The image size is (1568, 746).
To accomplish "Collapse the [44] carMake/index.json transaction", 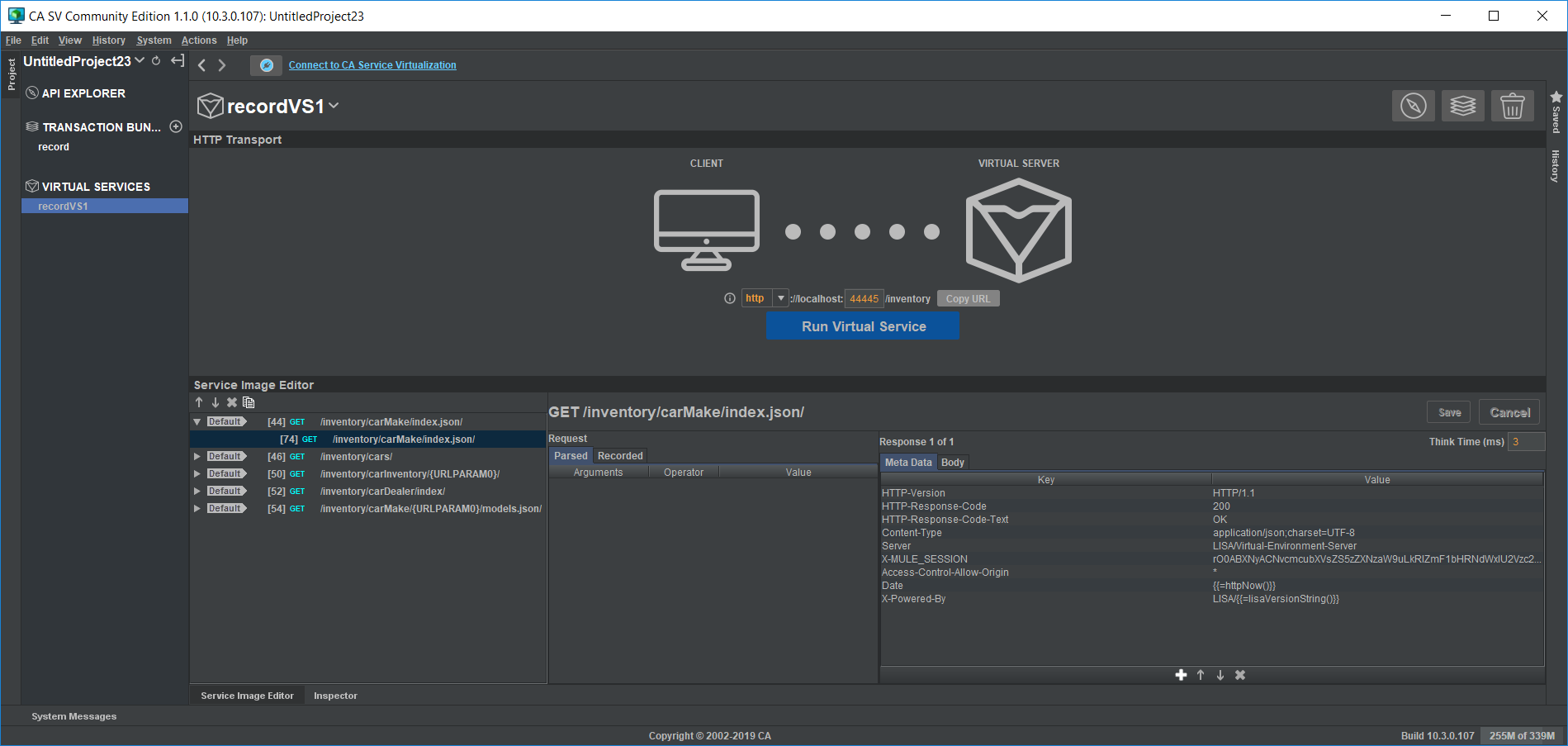I will [x=197, y=421].
